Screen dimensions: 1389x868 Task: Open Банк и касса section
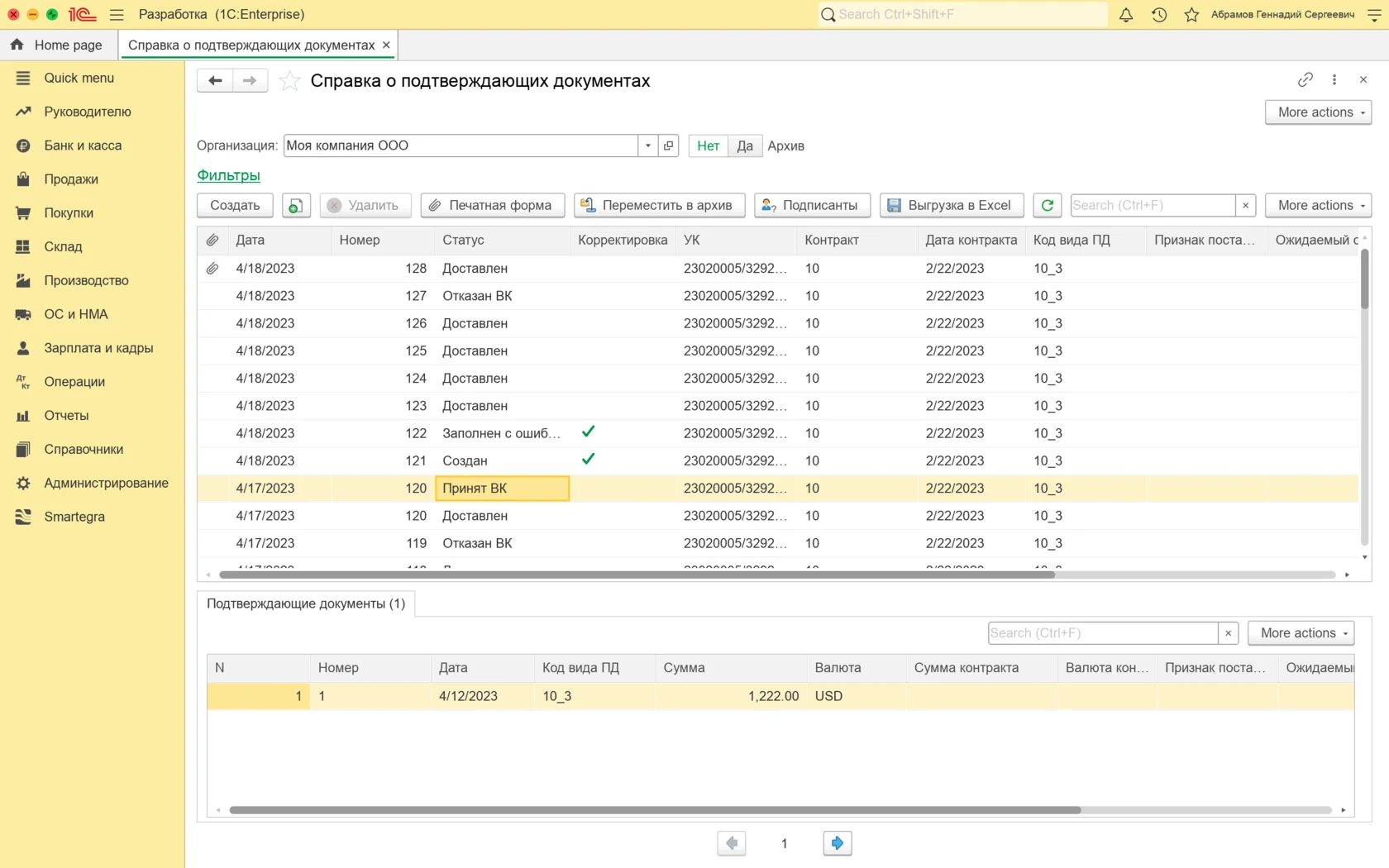(83, 145)
